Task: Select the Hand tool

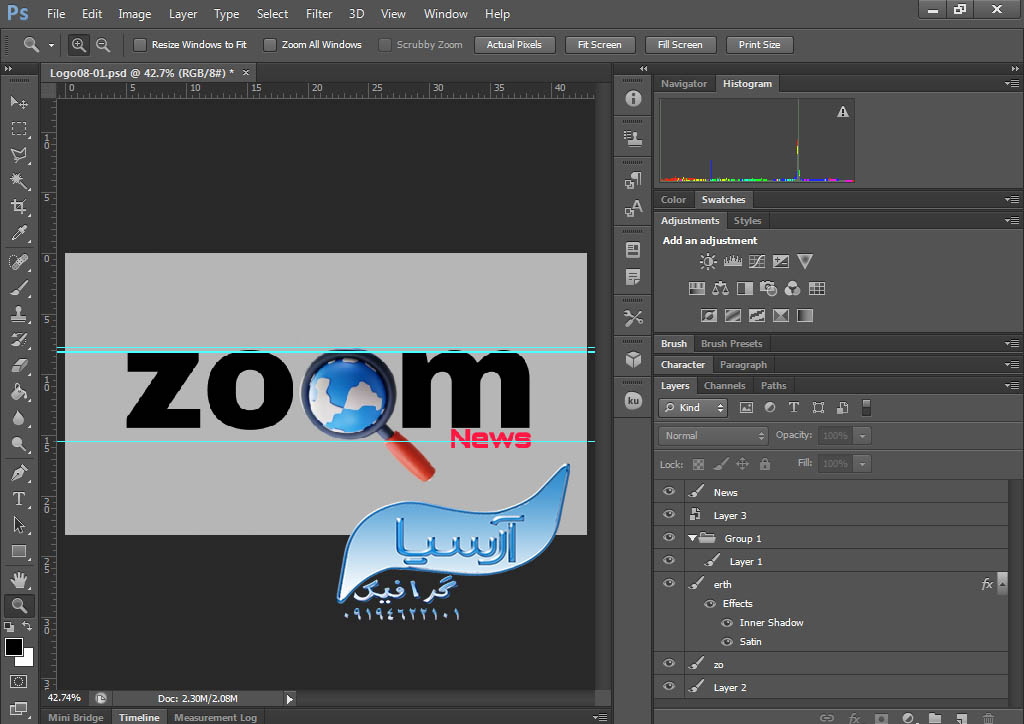Action: click(18, 579)
